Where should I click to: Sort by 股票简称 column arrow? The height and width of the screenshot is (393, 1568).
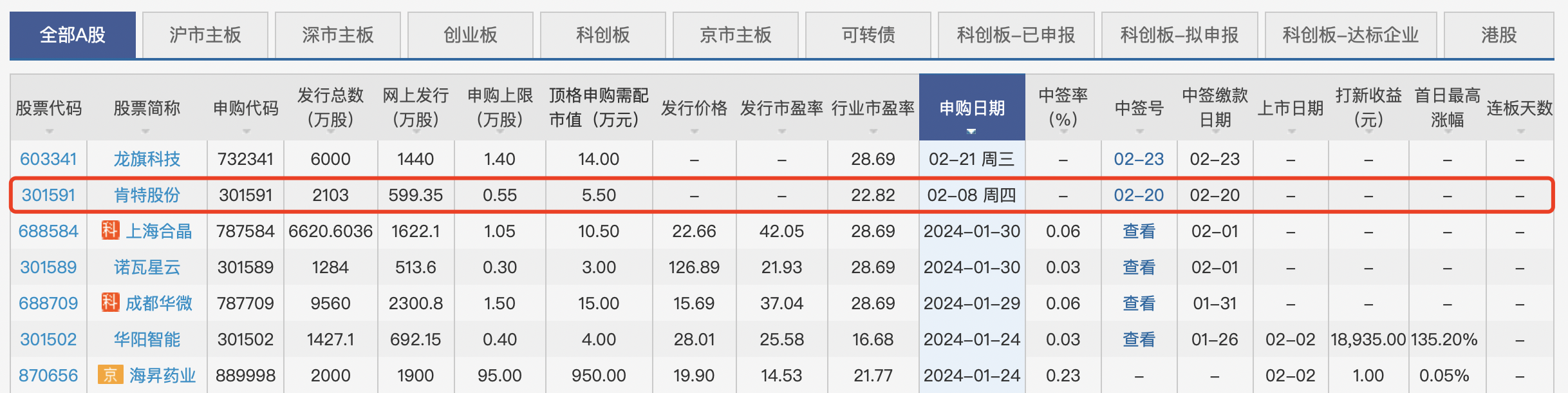click(145, 131)
